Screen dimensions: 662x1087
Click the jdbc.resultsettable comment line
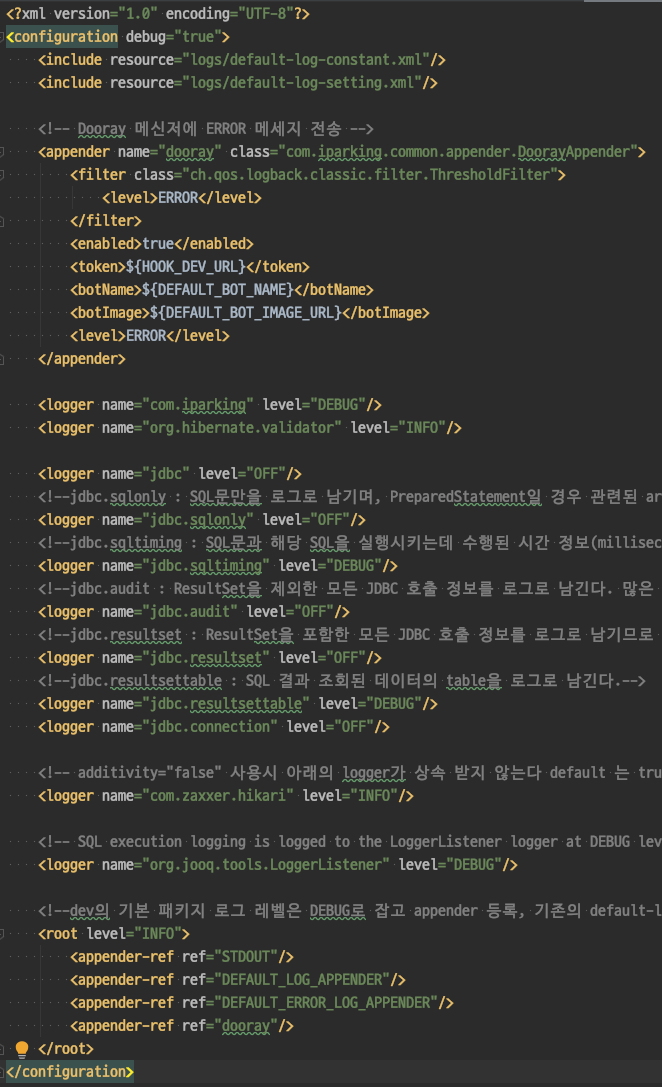(x=342, y=681)
